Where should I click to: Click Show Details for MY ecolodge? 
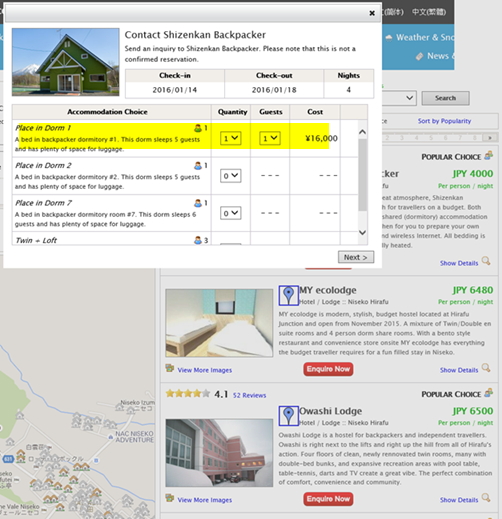459,370
